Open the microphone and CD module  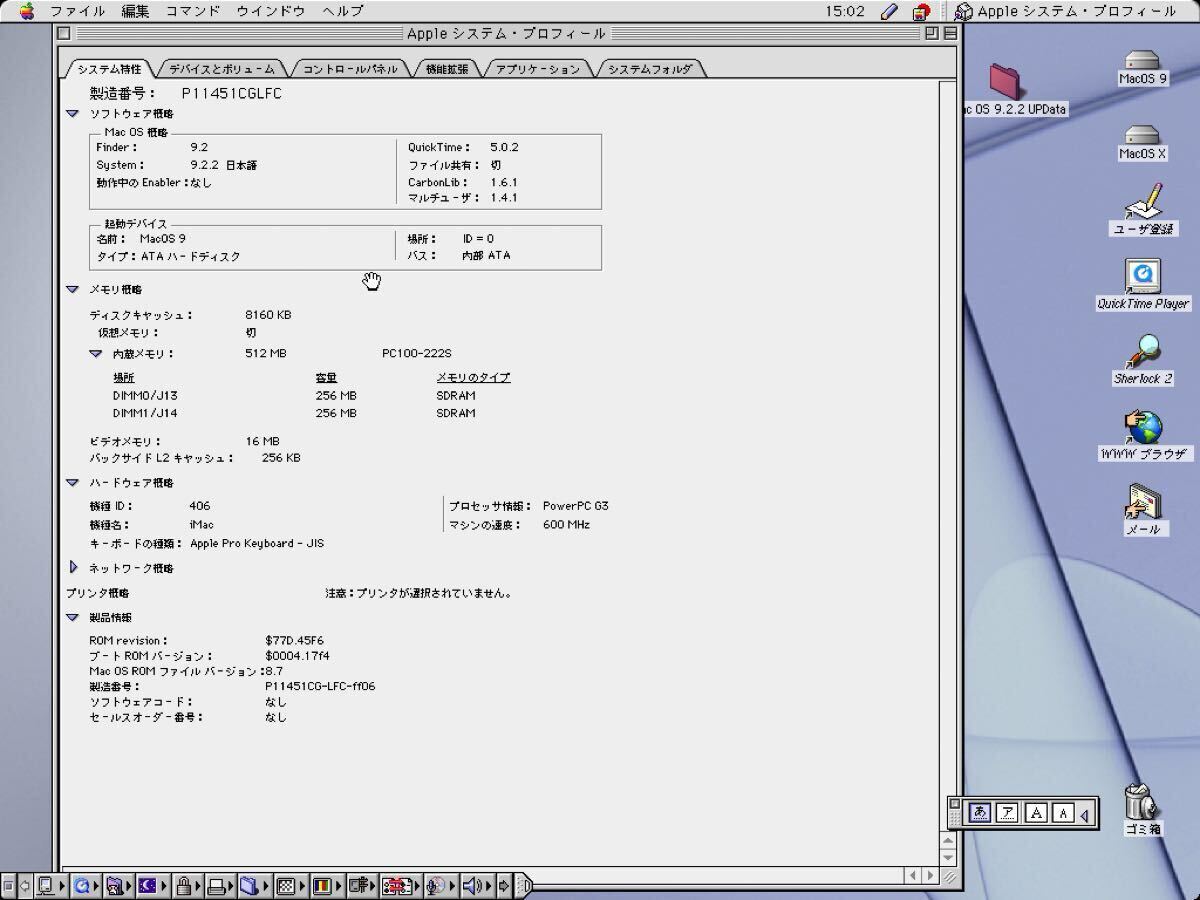[x=440, y=885]
